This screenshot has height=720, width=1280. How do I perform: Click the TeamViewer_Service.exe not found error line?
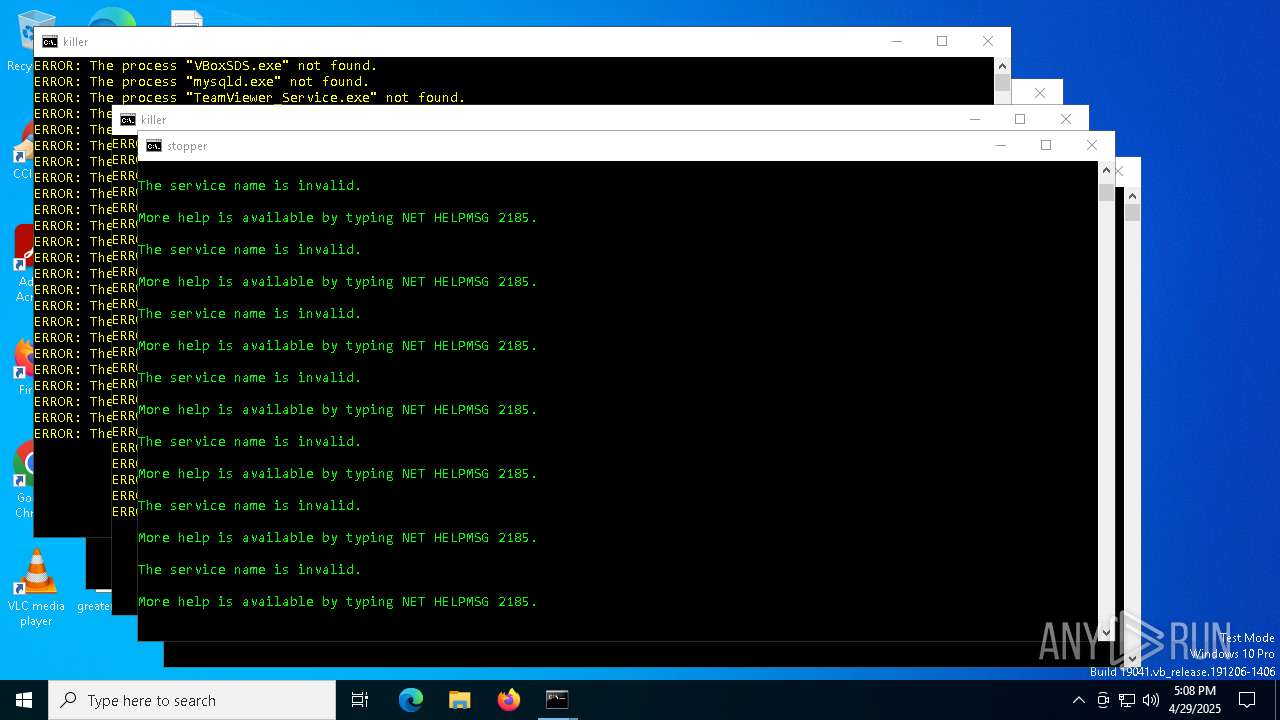pos(249,98)
